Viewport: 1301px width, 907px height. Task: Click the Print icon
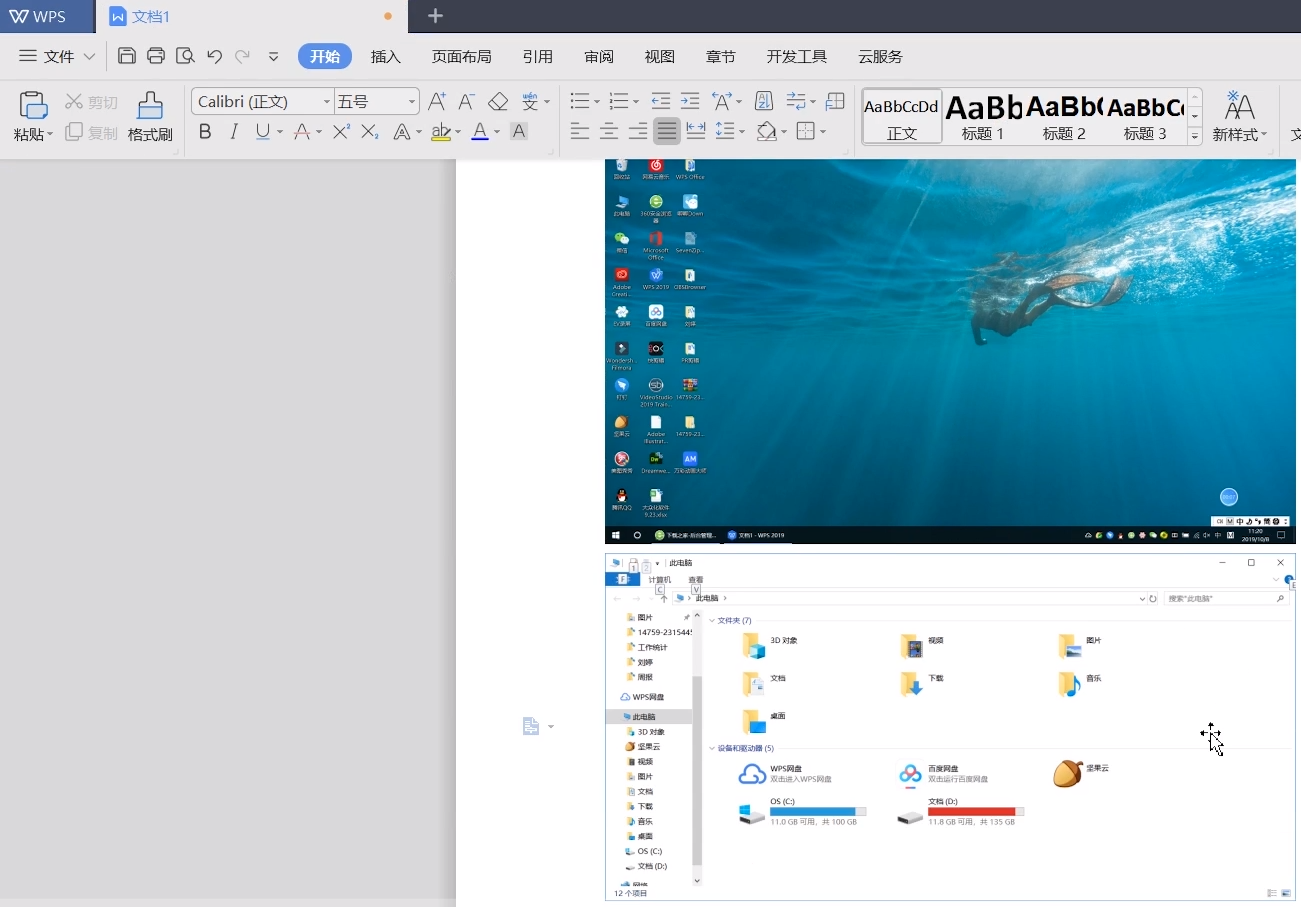[156, 56]
